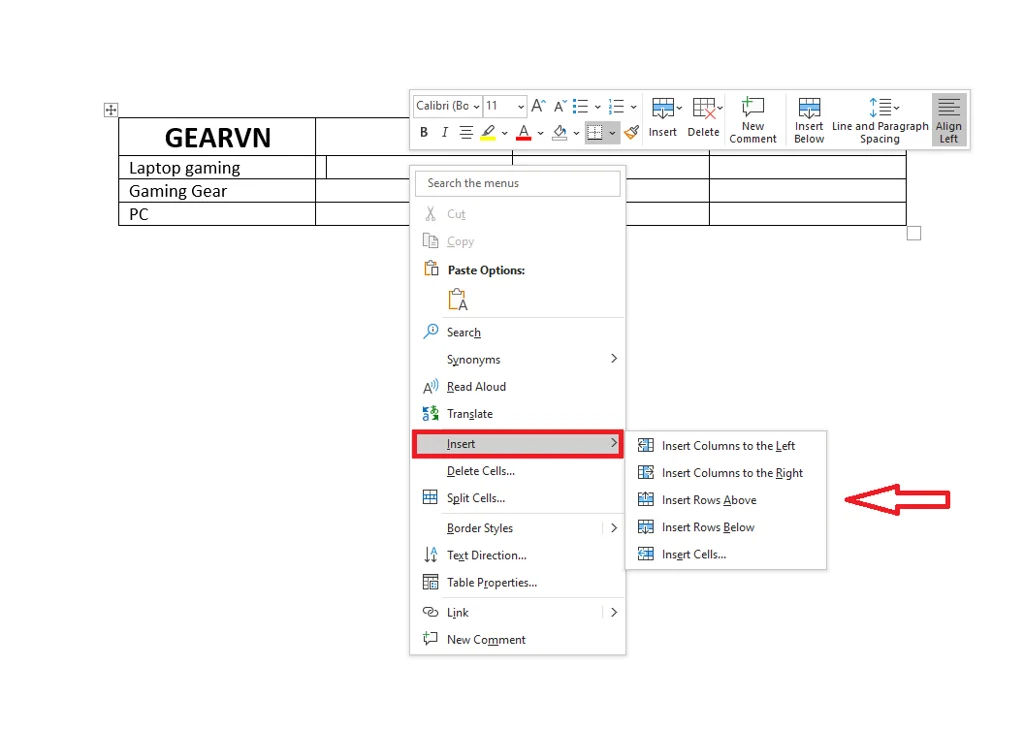1024x730 pixels.
Task: Click the center alignment icon
Action: point(466,133)
